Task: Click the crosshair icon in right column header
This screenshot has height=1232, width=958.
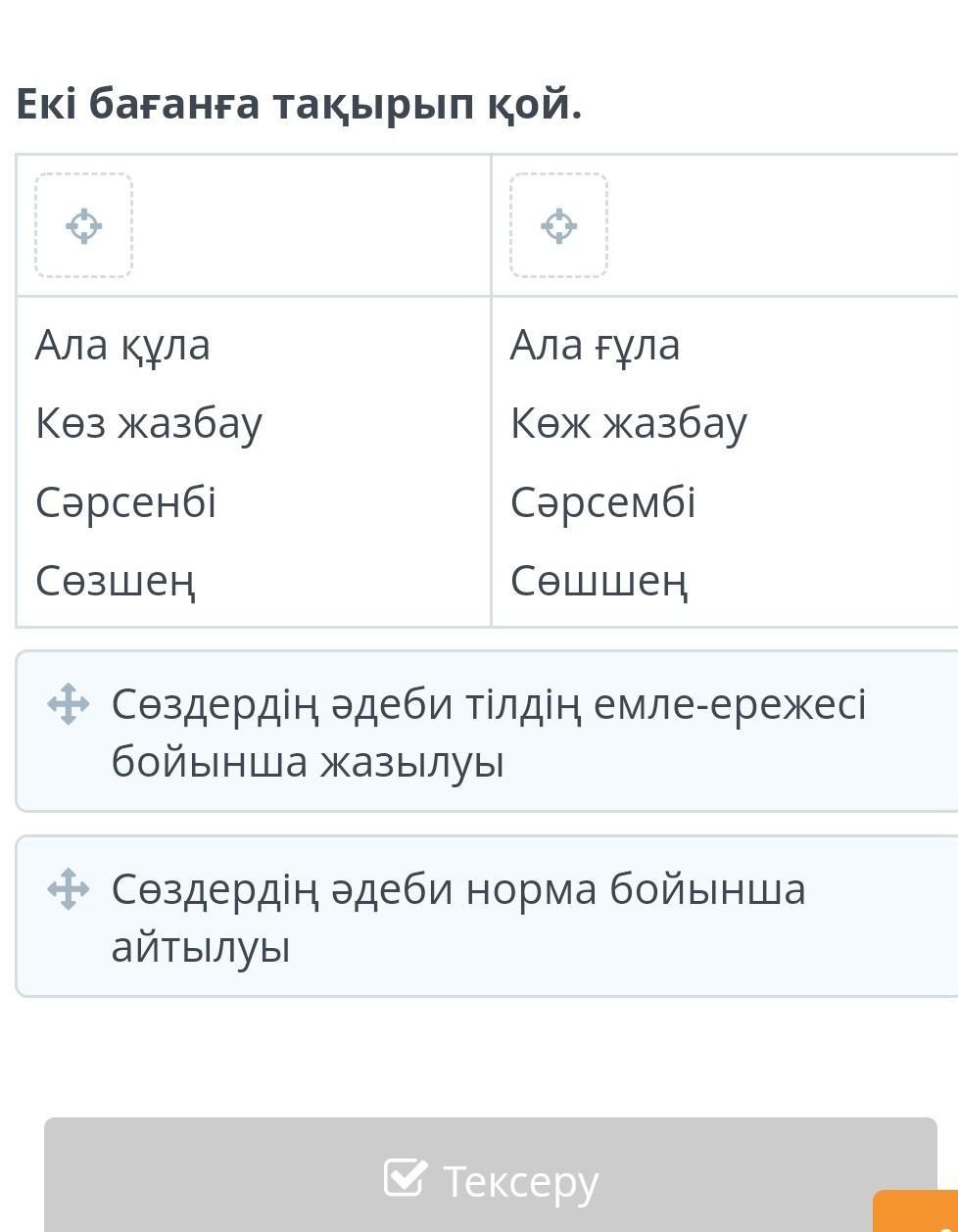Action: tap(558, 225)
